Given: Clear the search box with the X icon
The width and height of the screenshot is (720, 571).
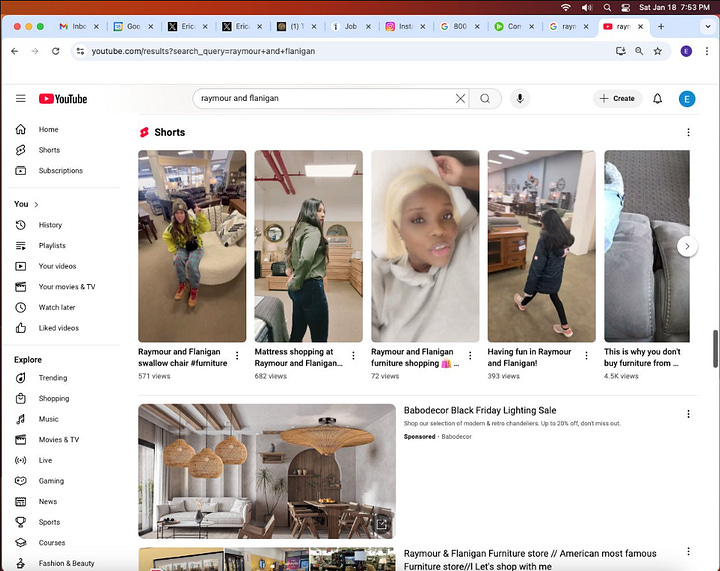Looking at the screenshot, I should pyautogui.click(x=460, y=98).
